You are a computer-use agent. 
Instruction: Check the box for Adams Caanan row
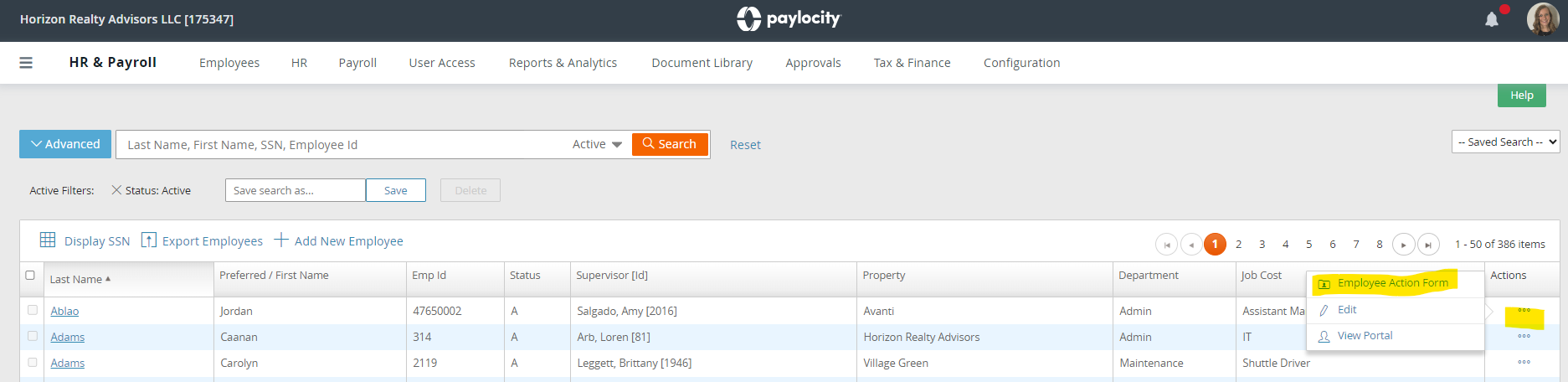click(33, 336)
